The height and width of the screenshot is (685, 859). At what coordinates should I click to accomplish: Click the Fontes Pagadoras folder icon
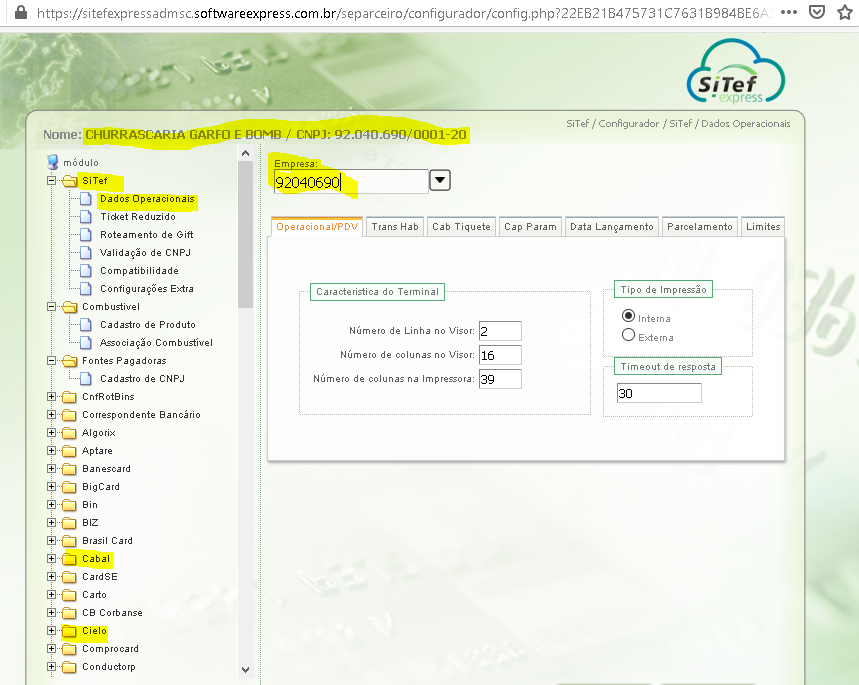coord(70,361)
